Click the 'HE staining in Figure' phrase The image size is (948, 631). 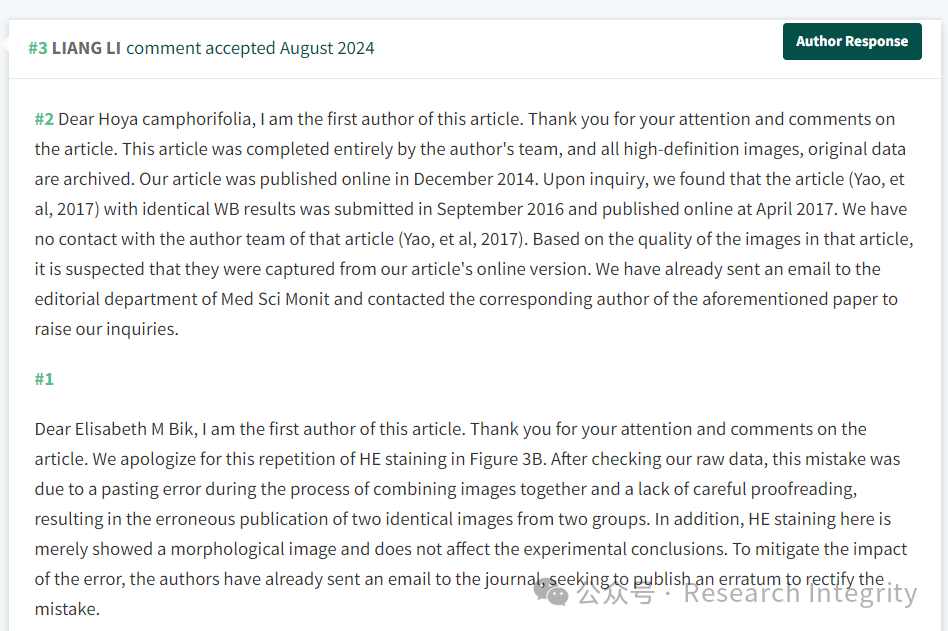coord(439,459)
